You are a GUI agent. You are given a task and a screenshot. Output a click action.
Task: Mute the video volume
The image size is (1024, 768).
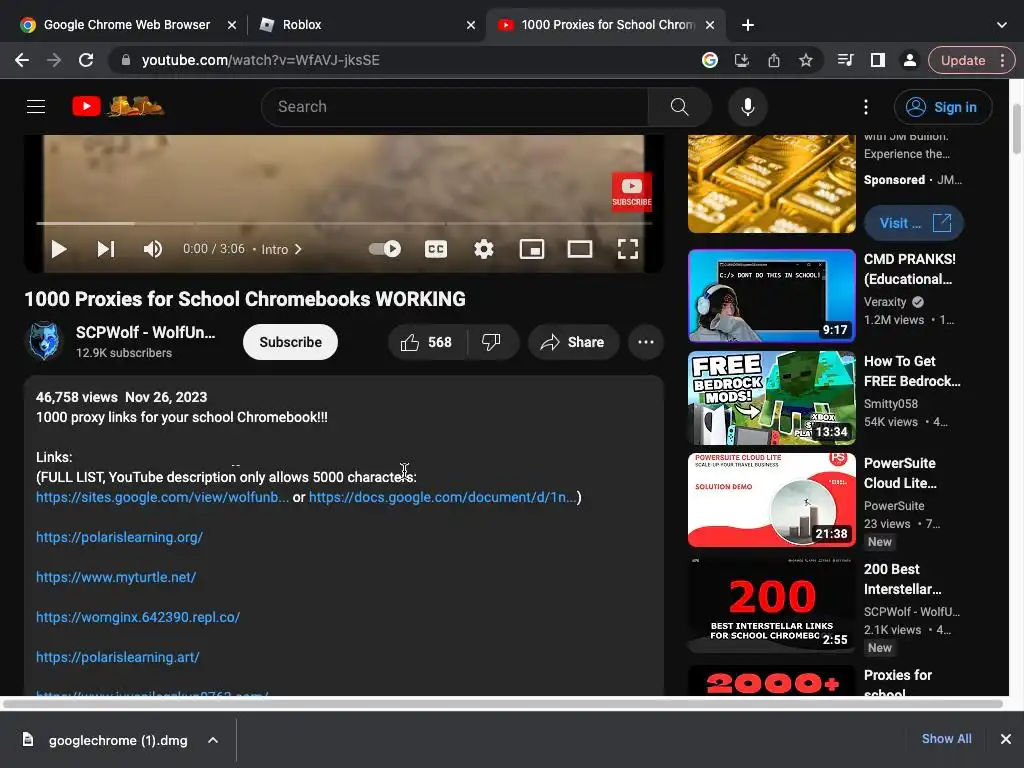tap(153, 249)
